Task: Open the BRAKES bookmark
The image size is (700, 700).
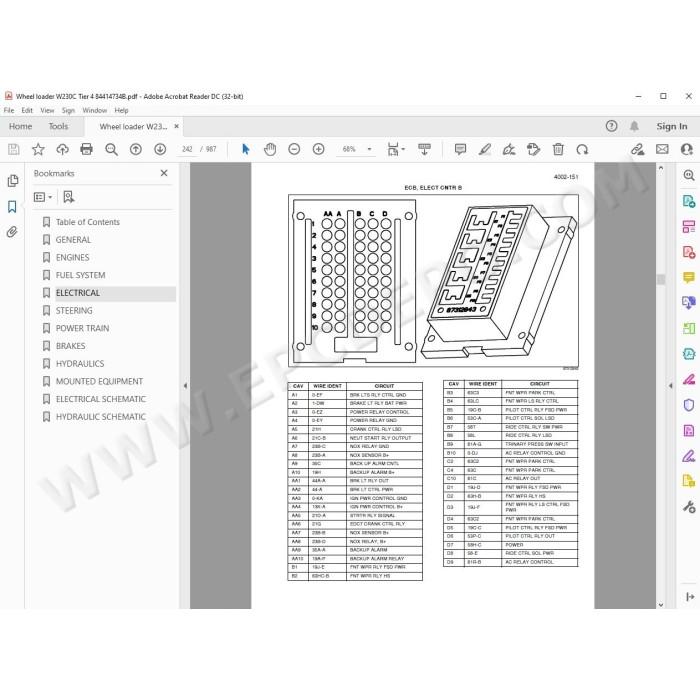Action: pyautogui.click(x=71, y=346)
